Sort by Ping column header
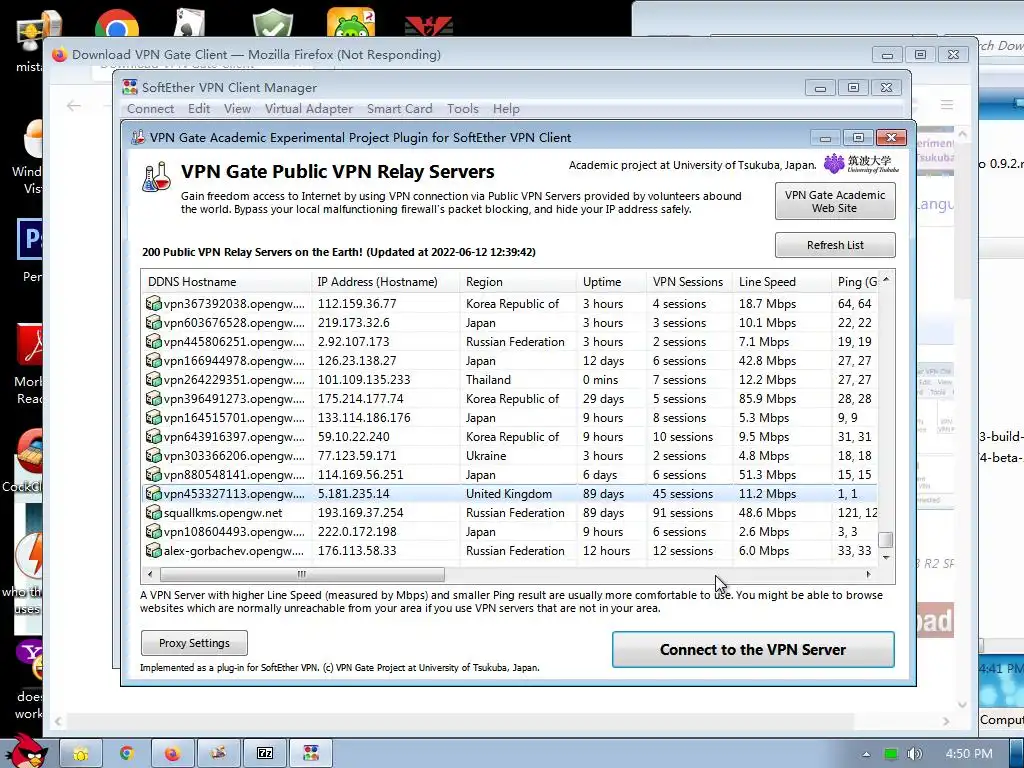Screen dimensions: 1024x768 click(855, 282)
